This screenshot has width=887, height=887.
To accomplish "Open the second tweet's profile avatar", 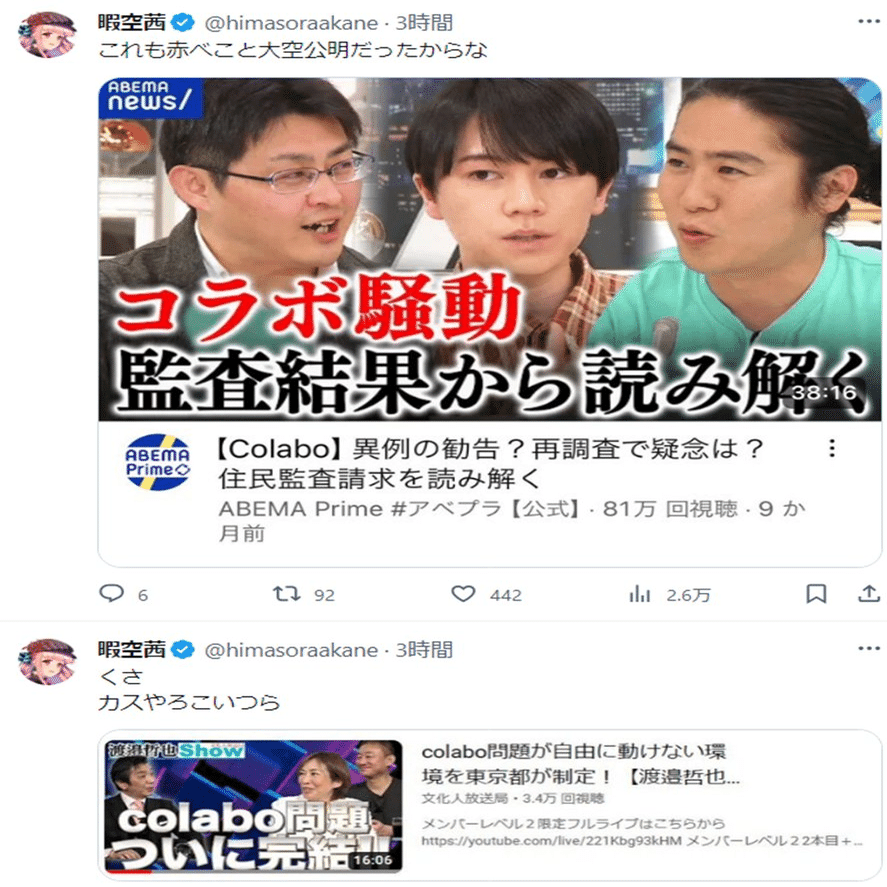I will click(48, 661).
